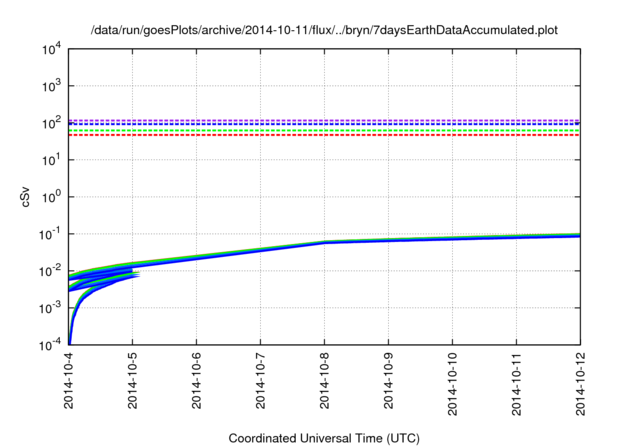Click the cSv y-axis label
Viewport: 640px width, 448px height.
tap(25, 197)
